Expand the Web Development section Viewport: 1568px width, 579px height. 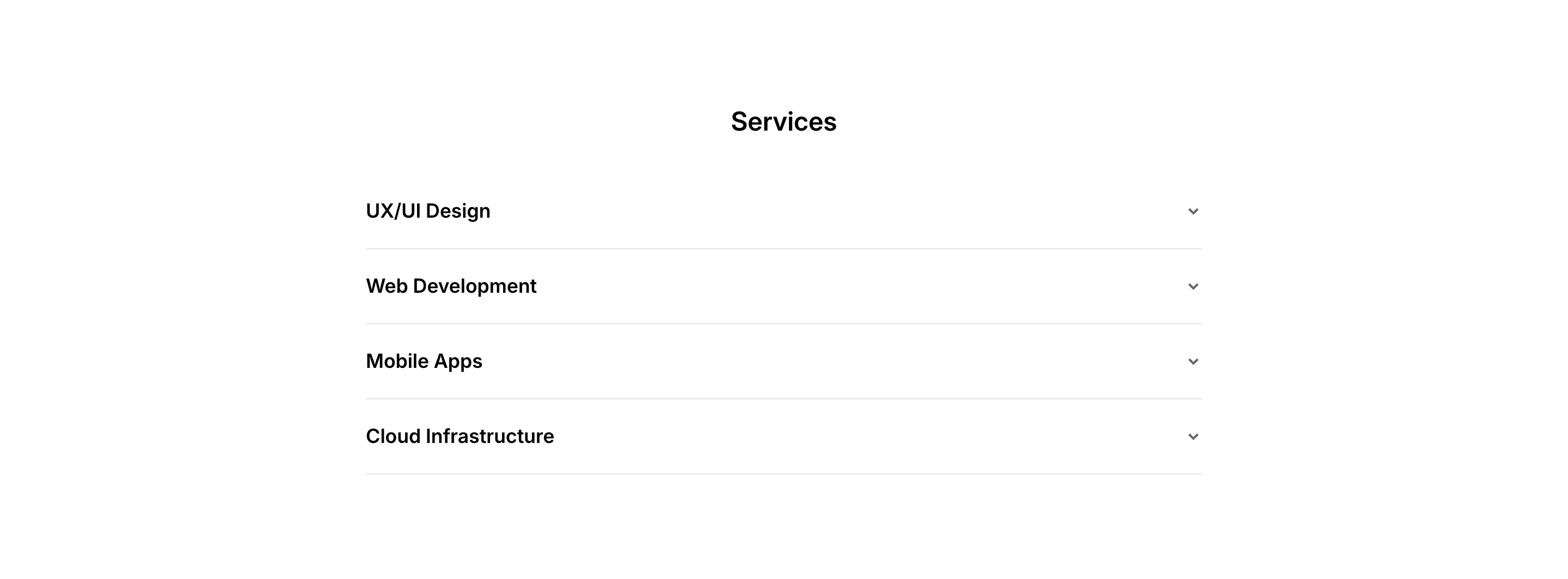(783, 286)
